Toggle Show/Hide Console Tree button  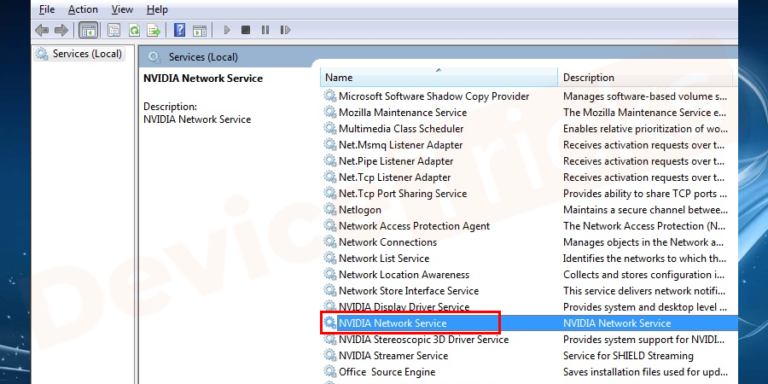click(x=88, y=30)
